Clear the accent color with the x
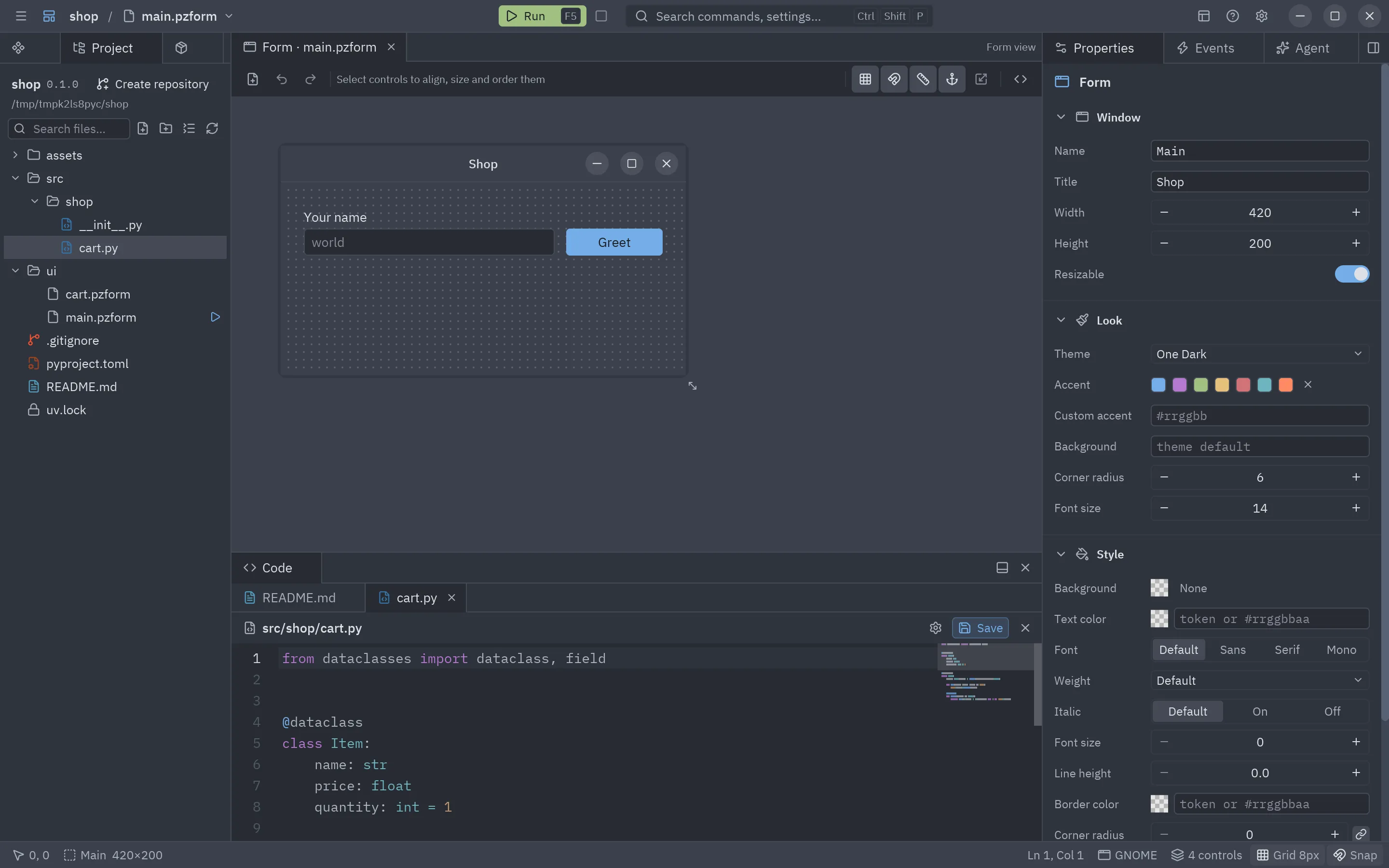The image size is (1389, 868). 1308,385
